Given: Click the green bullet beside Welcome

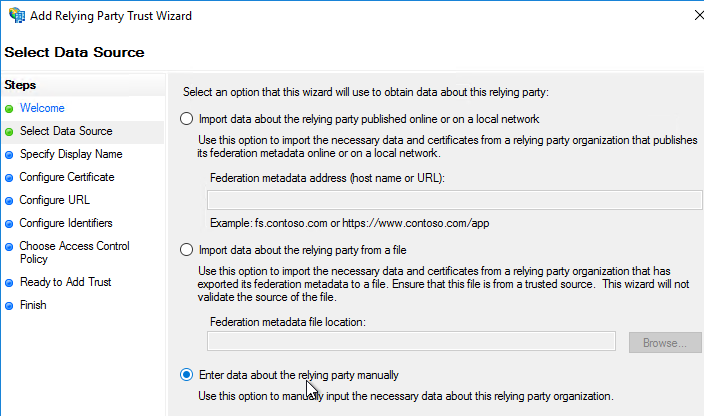Looking at the screenshot, I should [9, 109].
